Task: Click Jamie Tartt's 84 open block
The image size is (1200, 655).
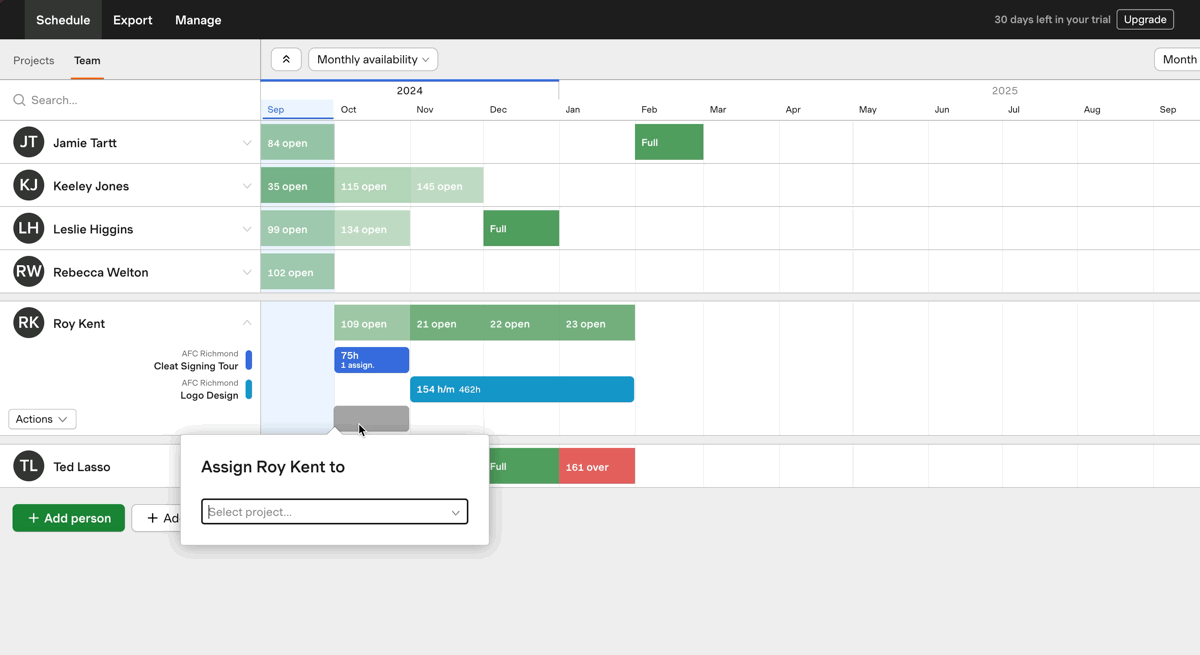Action: point(297,143)
